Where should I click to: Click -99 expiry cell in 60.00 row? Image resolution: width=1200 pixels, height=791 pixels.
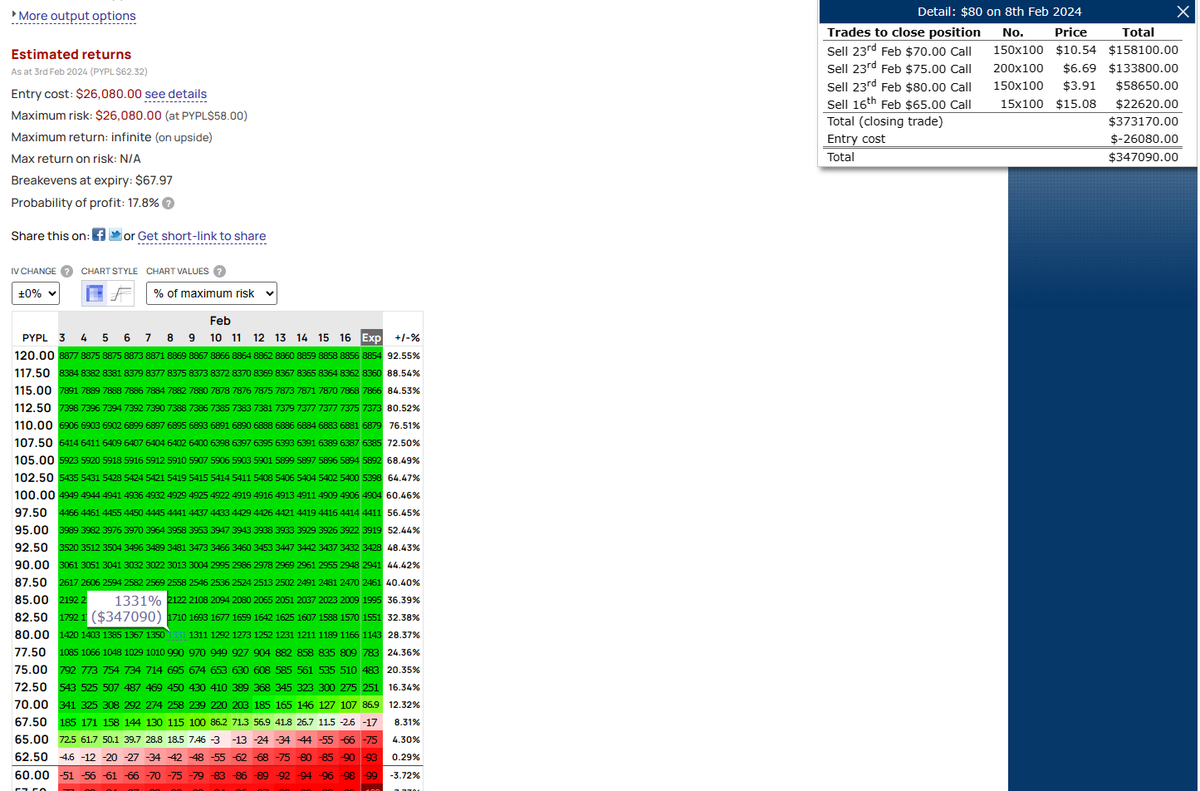372,775
